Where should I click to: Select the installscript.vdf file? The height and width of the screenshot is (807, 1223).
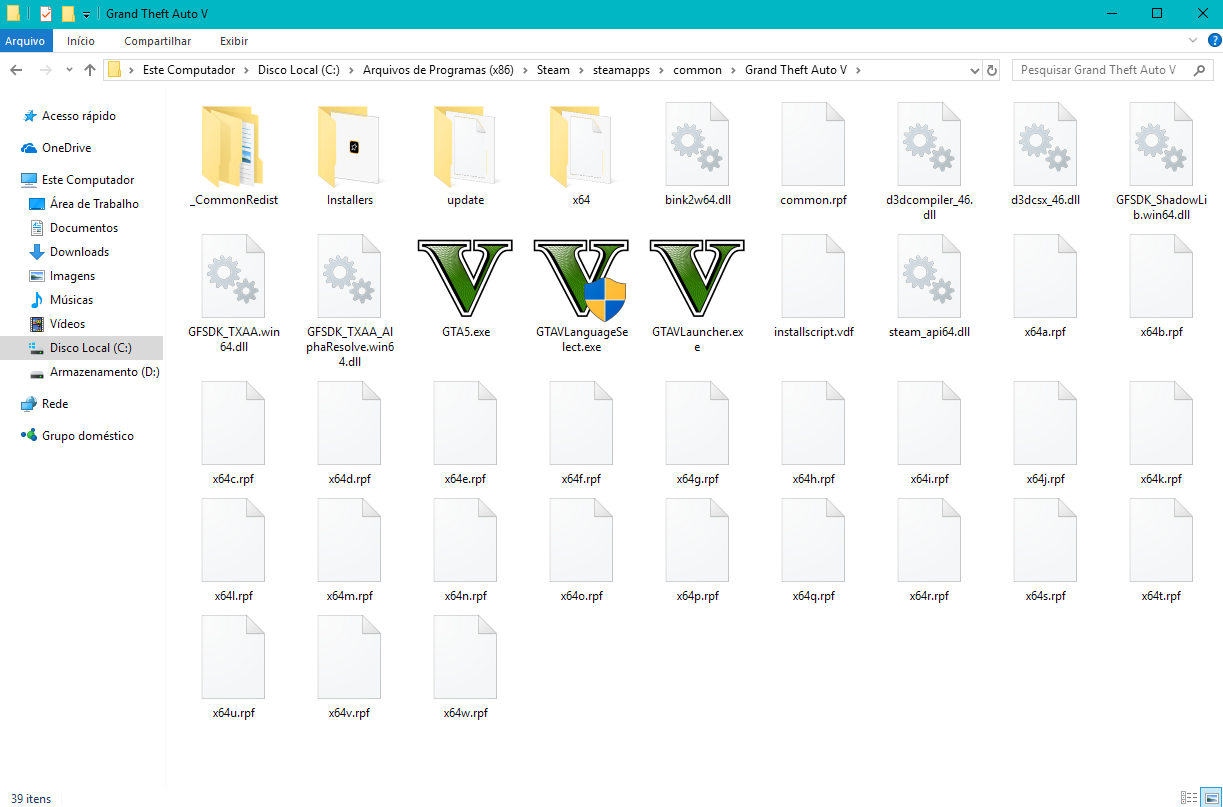click(813, 275)
